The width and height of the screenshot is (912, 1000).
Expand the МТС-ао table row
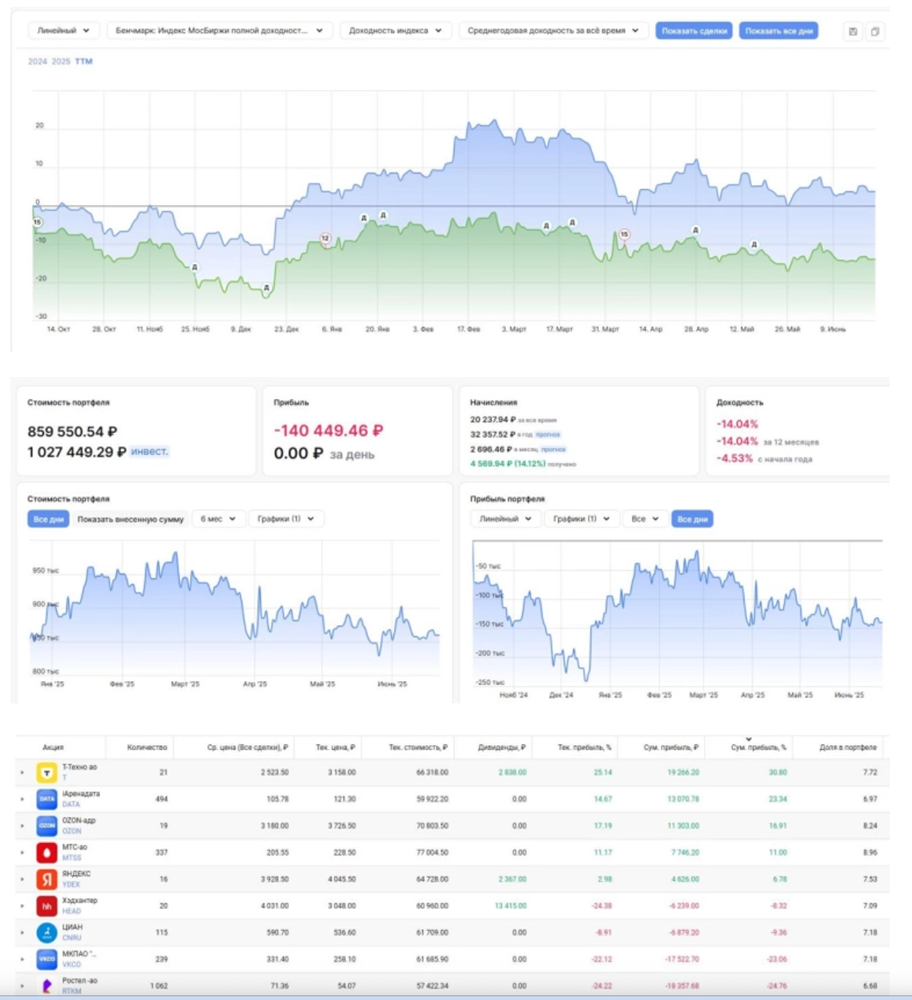(22, 853)
